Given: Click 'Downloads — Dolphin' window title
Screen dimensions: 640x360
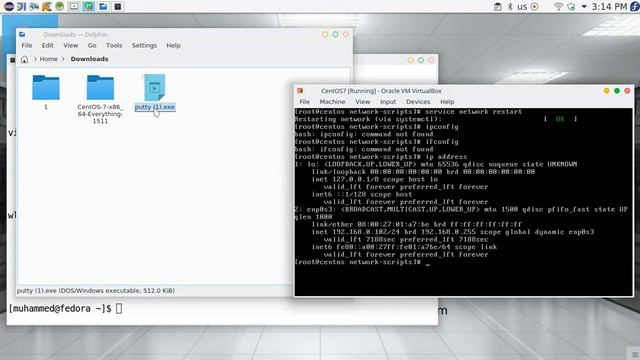Looking at the screenshot, I should pyautogui.click(x=76, y=35).
